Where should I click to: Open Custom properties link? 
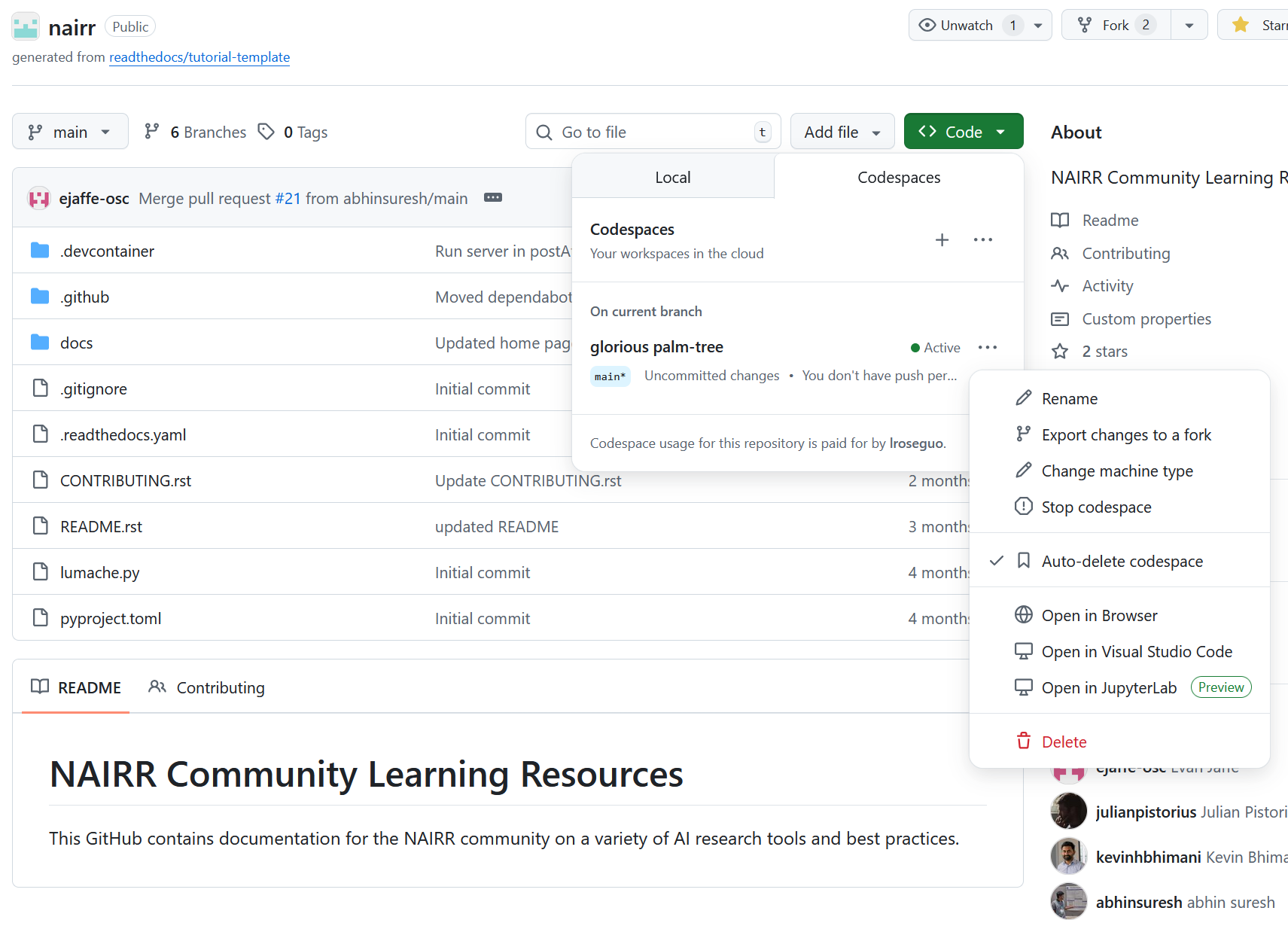1131,318
